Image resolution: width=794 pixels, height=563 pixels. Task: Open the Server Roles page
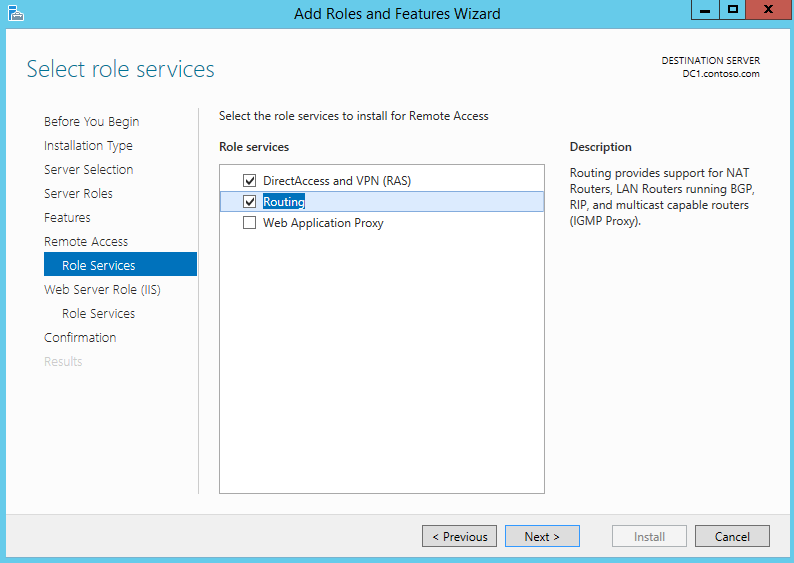(78, 193)
